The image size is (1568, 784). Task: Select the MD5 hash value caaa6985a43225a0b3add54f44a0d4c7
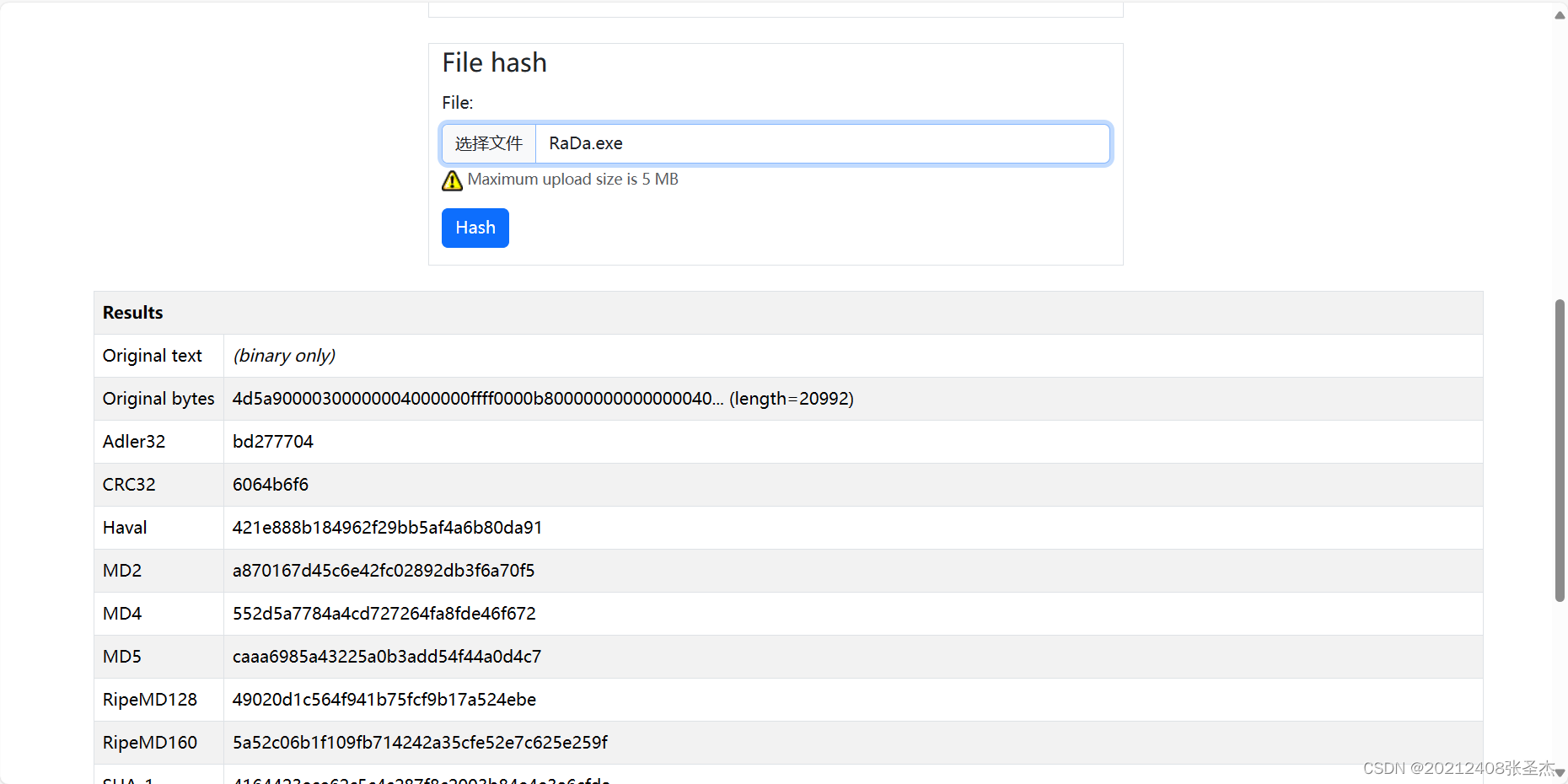point(387,657)
